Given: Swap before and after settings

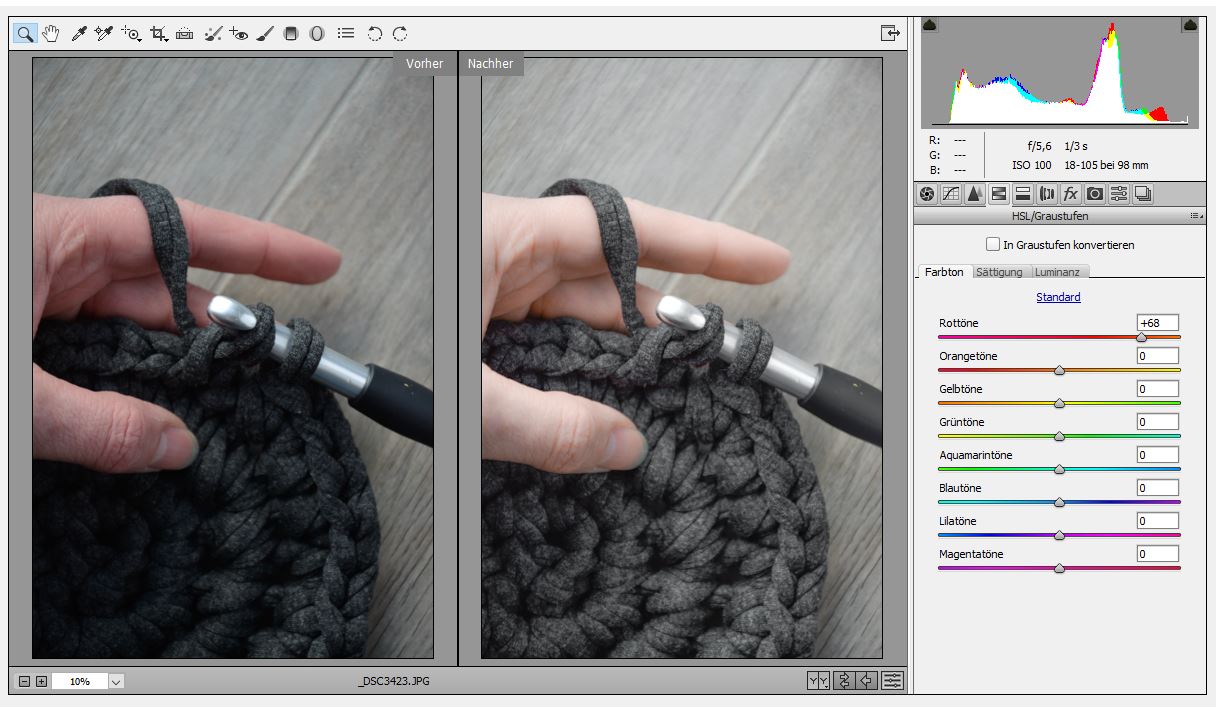Looking at the screenshot, I should click(x=844, y=681).
